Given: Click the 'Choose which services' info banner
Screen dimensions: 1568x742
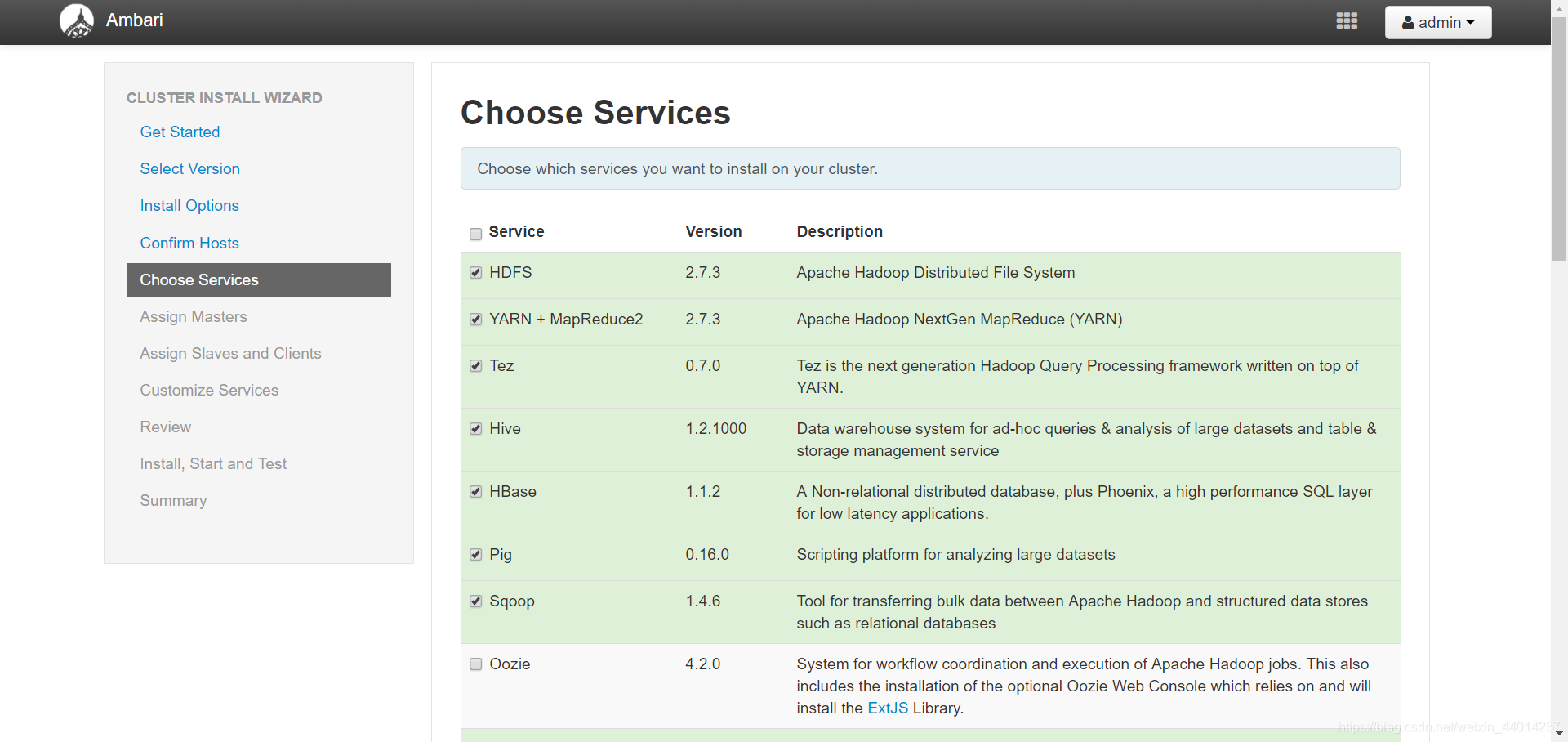Looking at the screenshot, I should click(930, 168).
